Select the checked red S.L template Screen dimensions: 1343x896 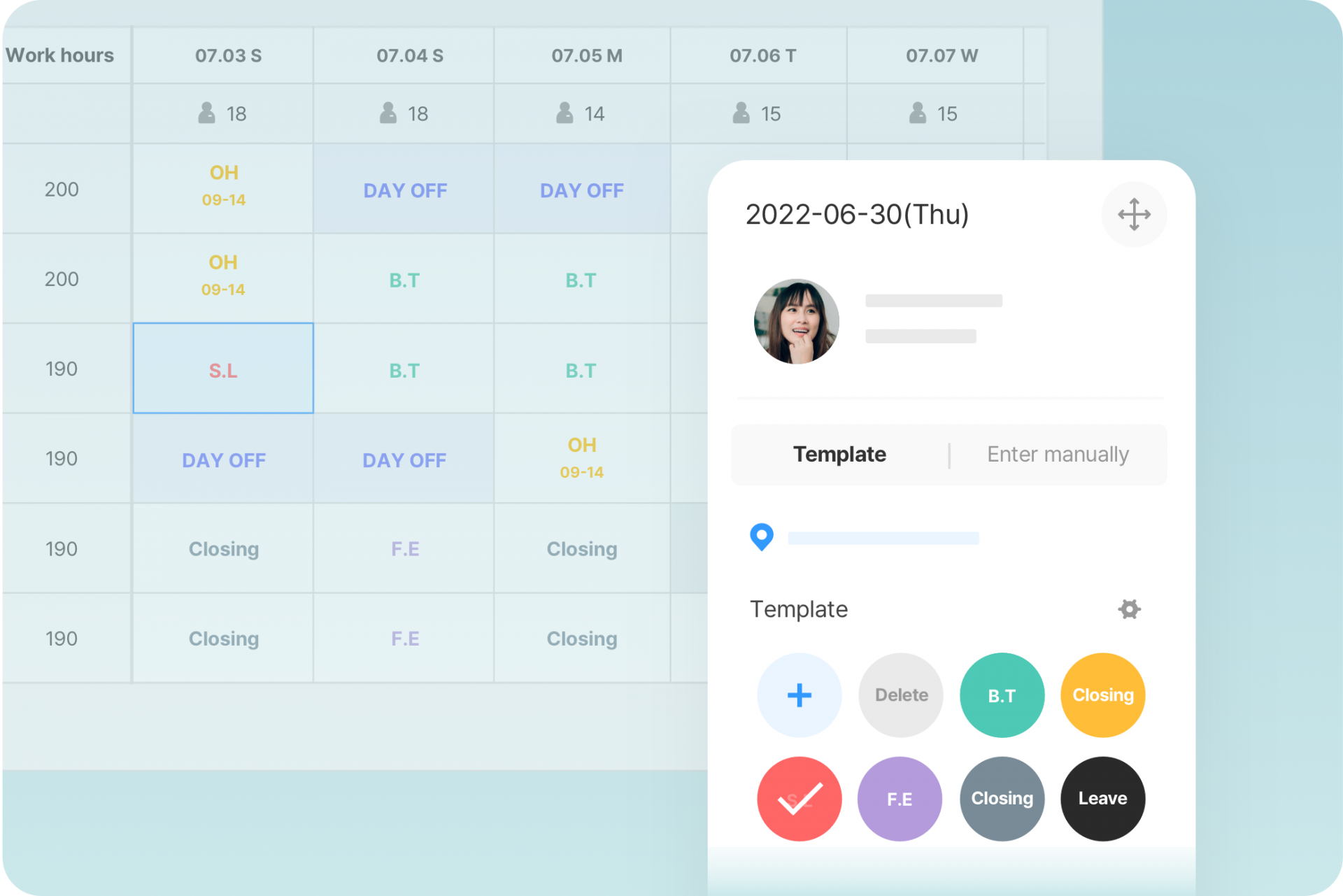coord(800,799)
